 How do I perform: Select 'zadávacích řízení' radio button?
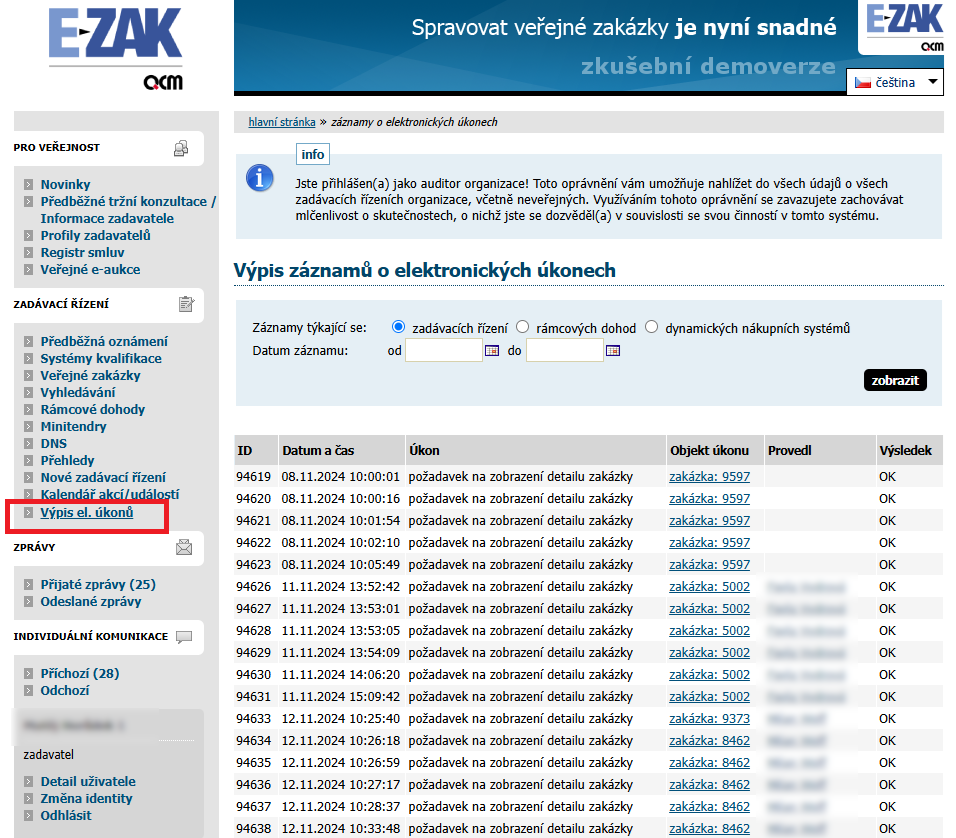399,327
